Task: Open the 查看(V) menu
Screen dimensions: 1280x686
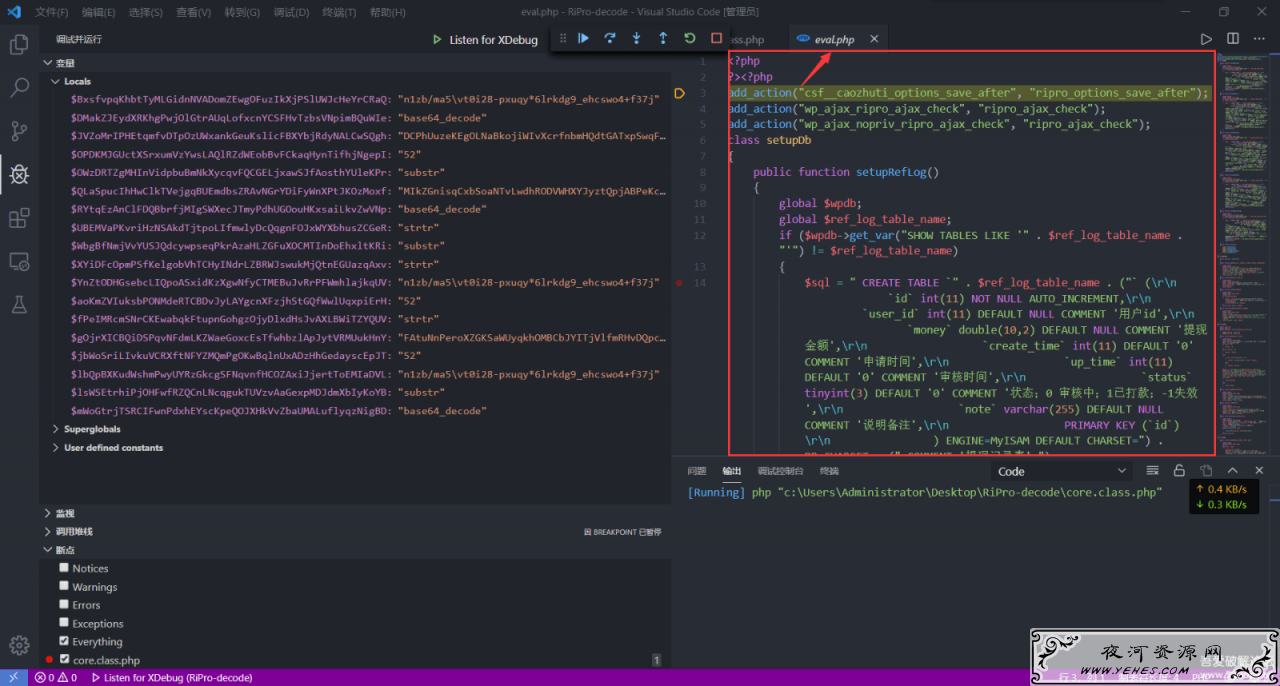Action: (x=193, y=12)
